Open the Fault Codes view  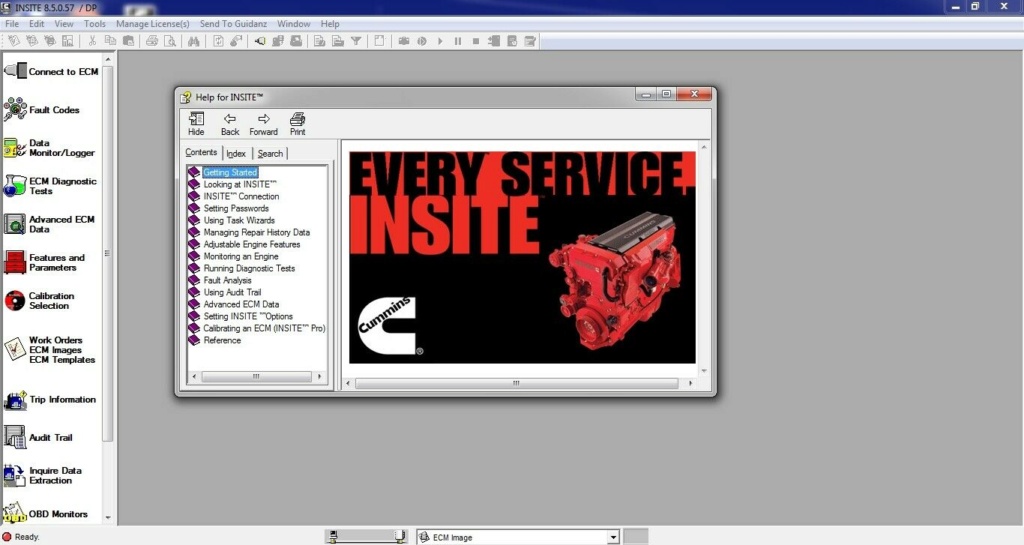[42, 110]
